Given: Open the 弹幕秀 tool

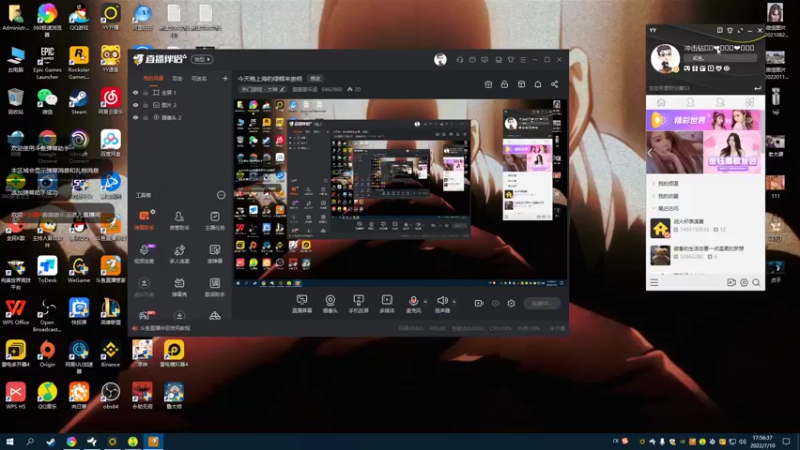Looking at the screenshot, I should click(179, 287).
